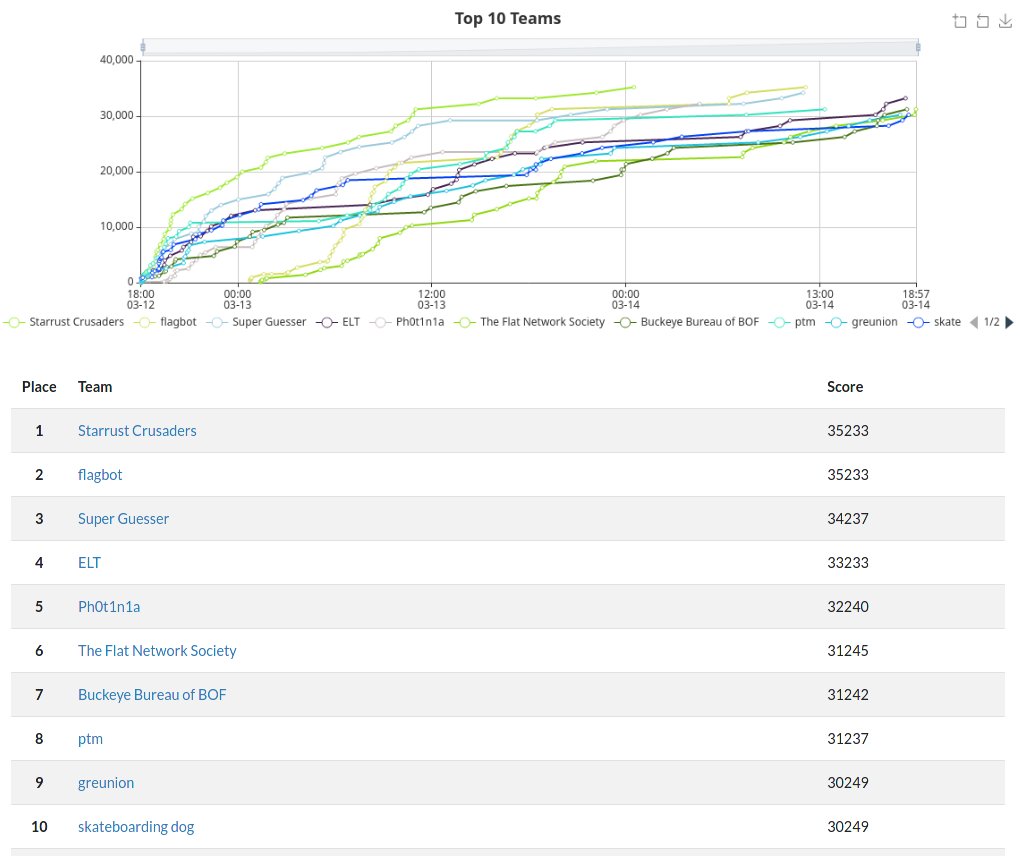This screenshot has width=1020, height=856.
Task: Go to next legend page arrow
Action: [x=1010, y=322]
